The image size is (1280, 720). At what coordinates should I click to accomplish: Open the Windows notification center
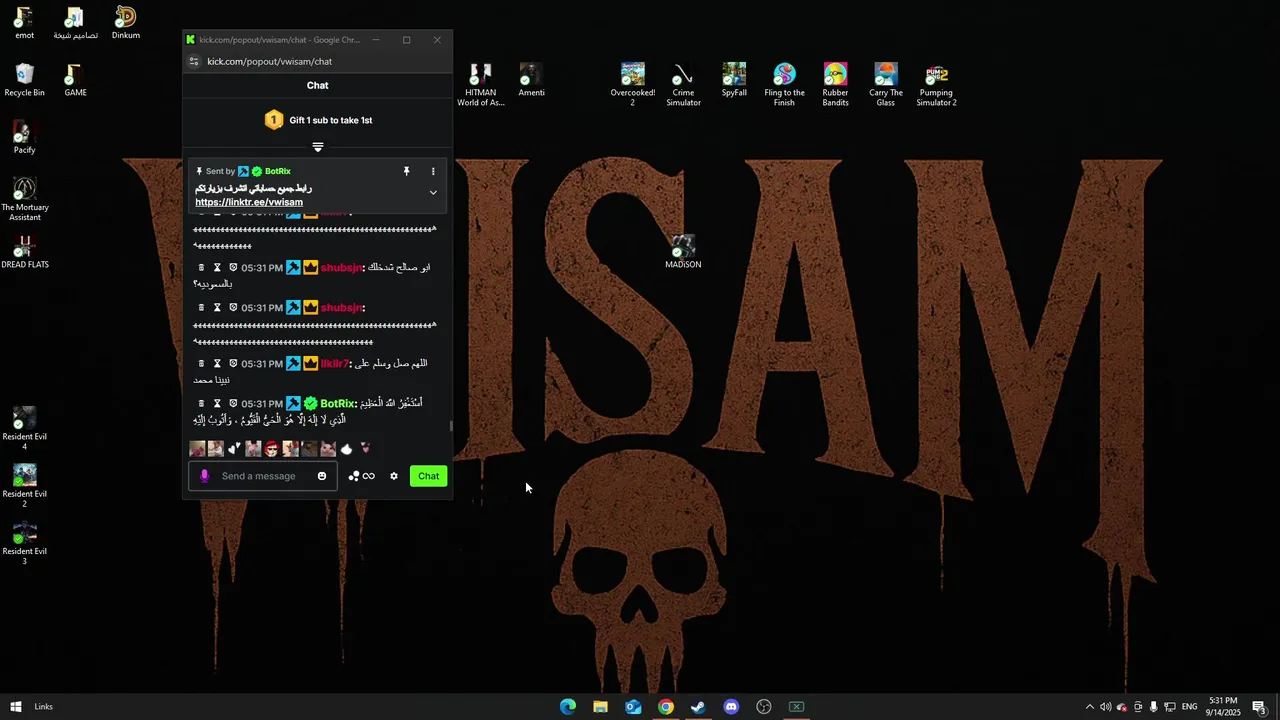[1259, 707]
